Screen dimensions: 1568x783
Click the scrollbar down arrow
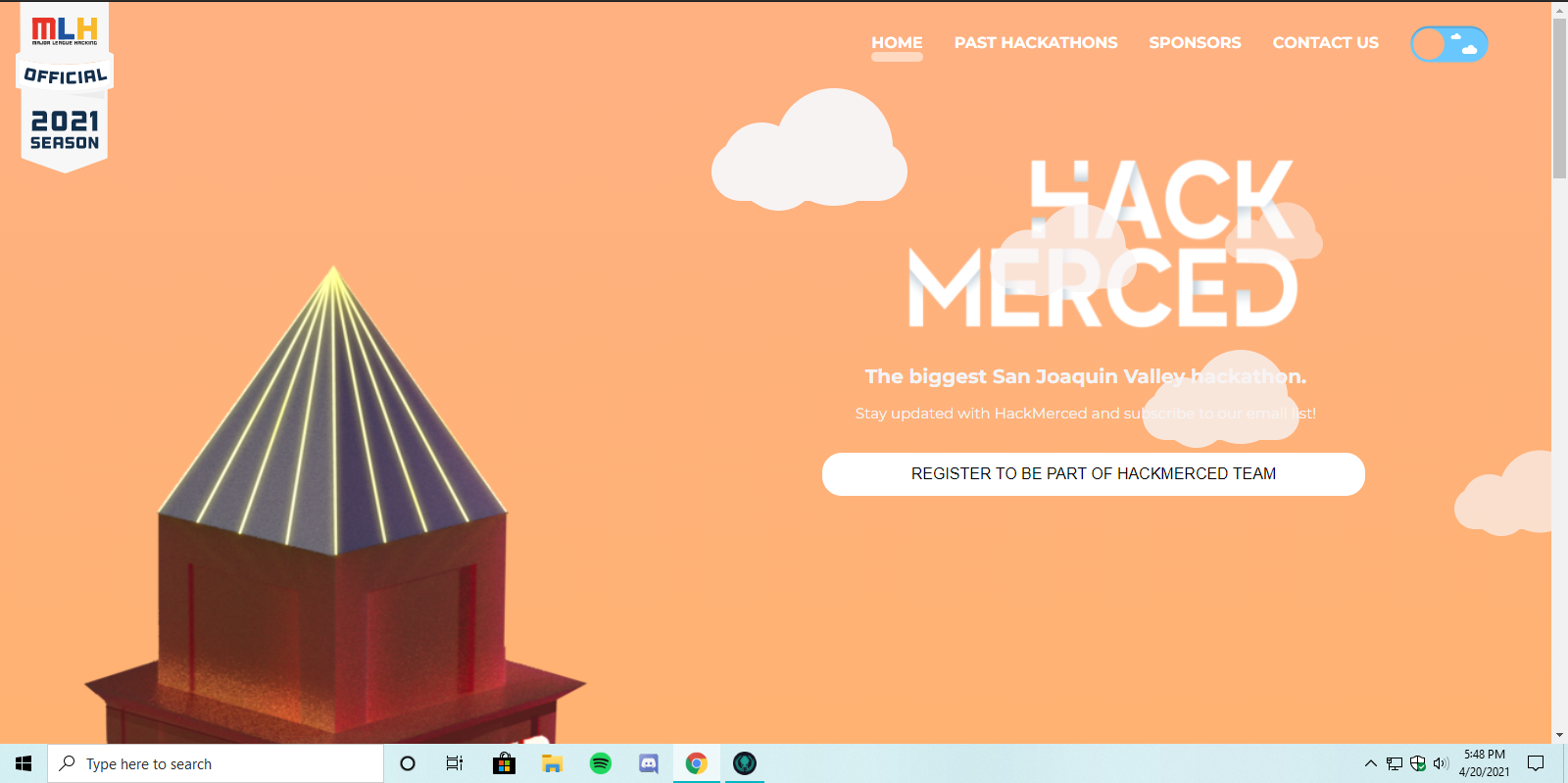pos(1559,735)
